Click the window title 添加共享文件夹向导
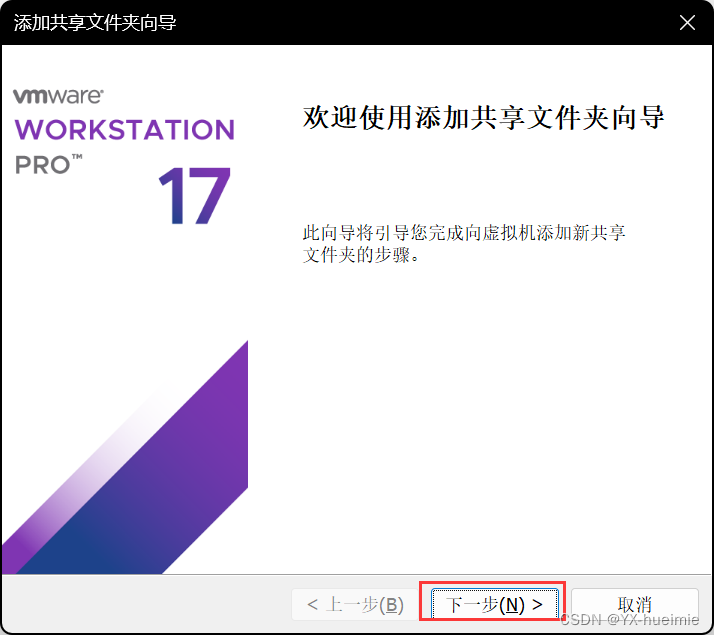This screenshot has height=635, width=714. pos(95,23)
